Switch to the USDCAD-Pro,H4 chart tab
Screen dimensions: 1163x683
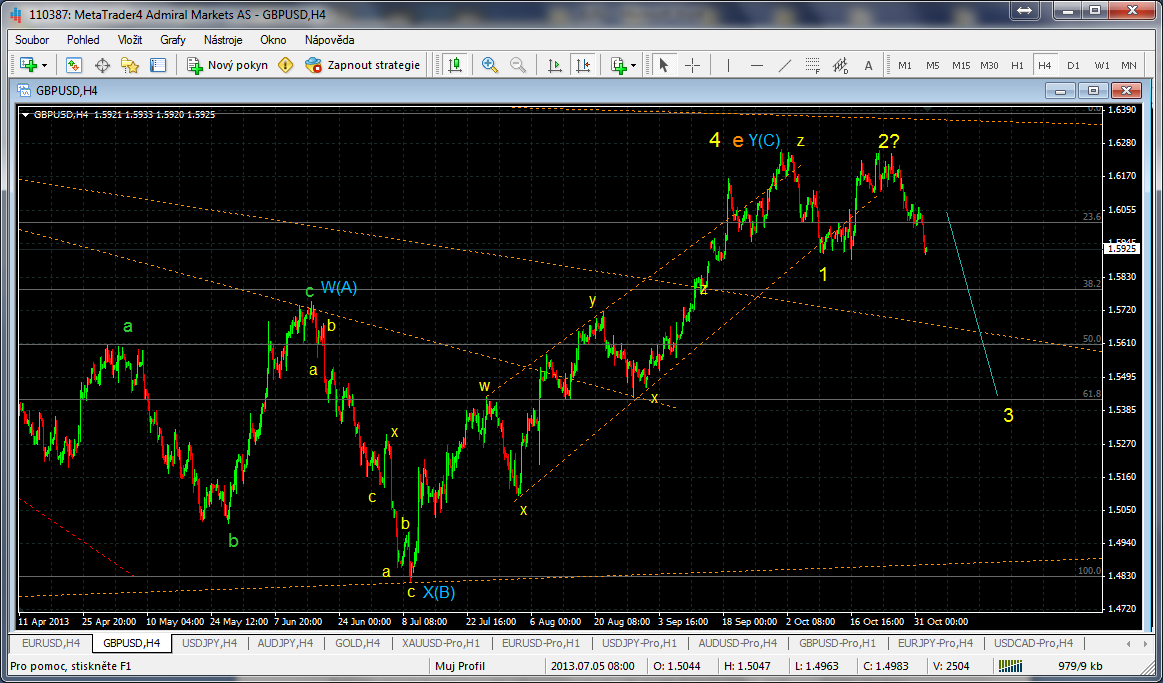pos(1032,643)
